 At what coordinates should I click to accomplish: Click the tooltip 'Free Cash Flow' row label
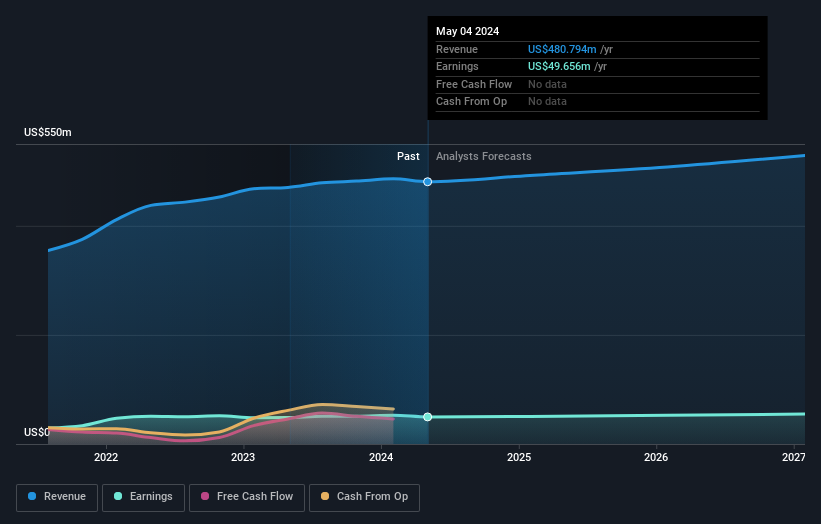(474, 84)
